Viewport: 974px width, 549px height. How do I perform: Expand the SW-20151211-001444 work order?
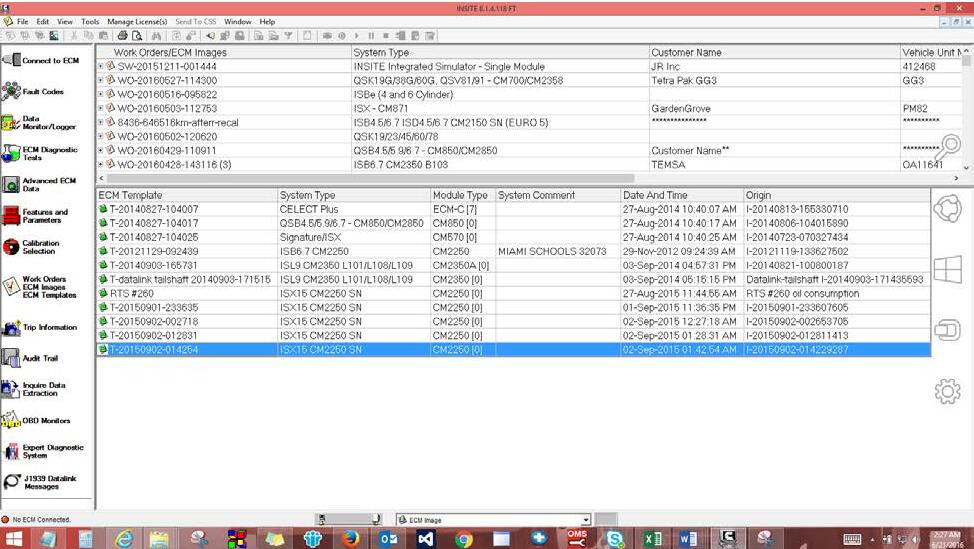[x=100, y=66]
